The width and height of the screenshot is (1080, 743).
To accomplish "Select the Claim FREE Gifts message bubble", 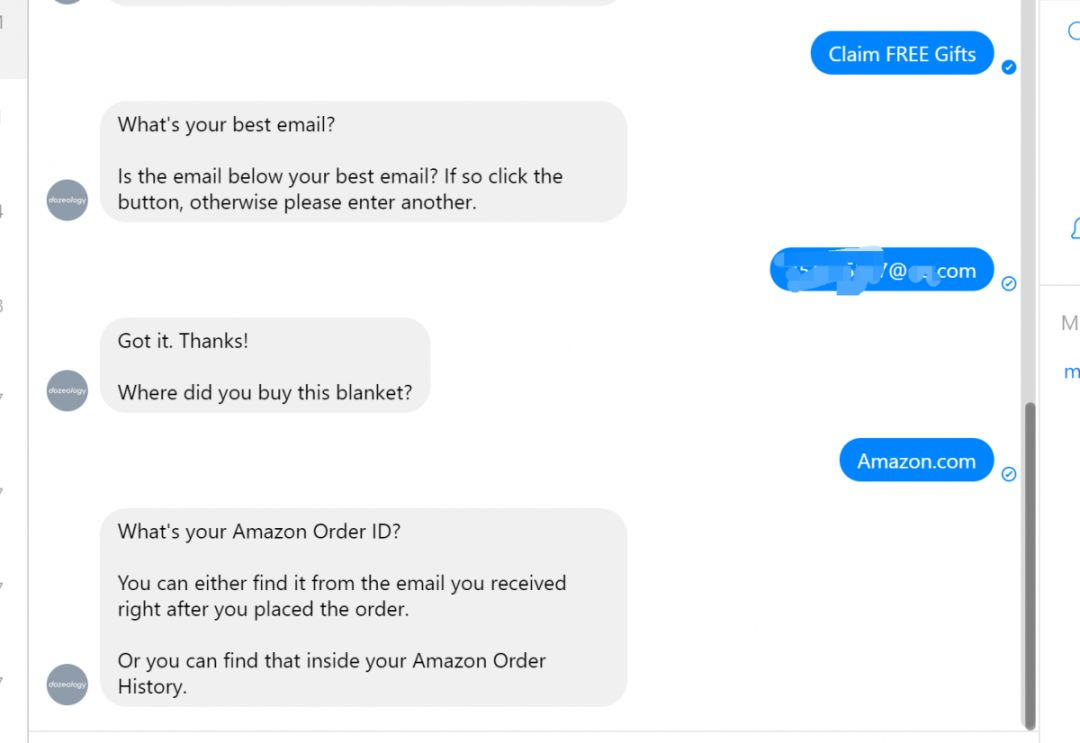I will point(902,53).
